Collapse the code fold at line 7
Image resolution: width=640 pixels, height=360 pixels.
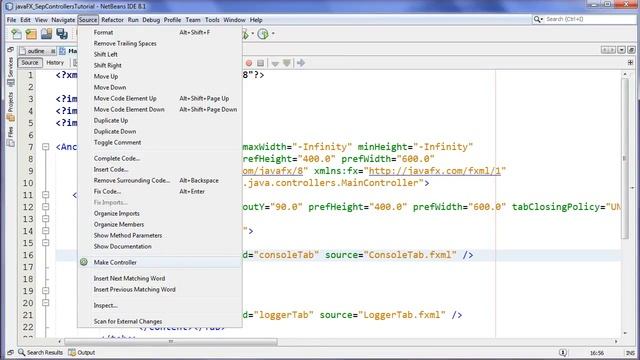(46, 147)
